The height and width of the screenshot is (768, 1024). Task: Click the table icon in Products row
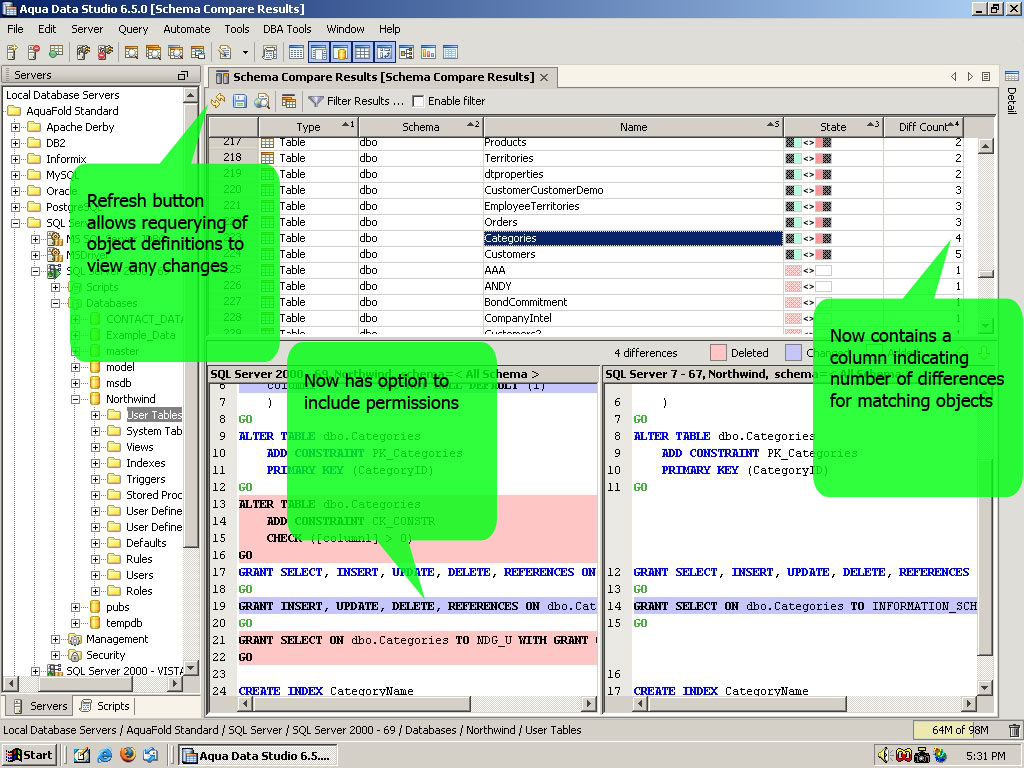pos(267,142)
